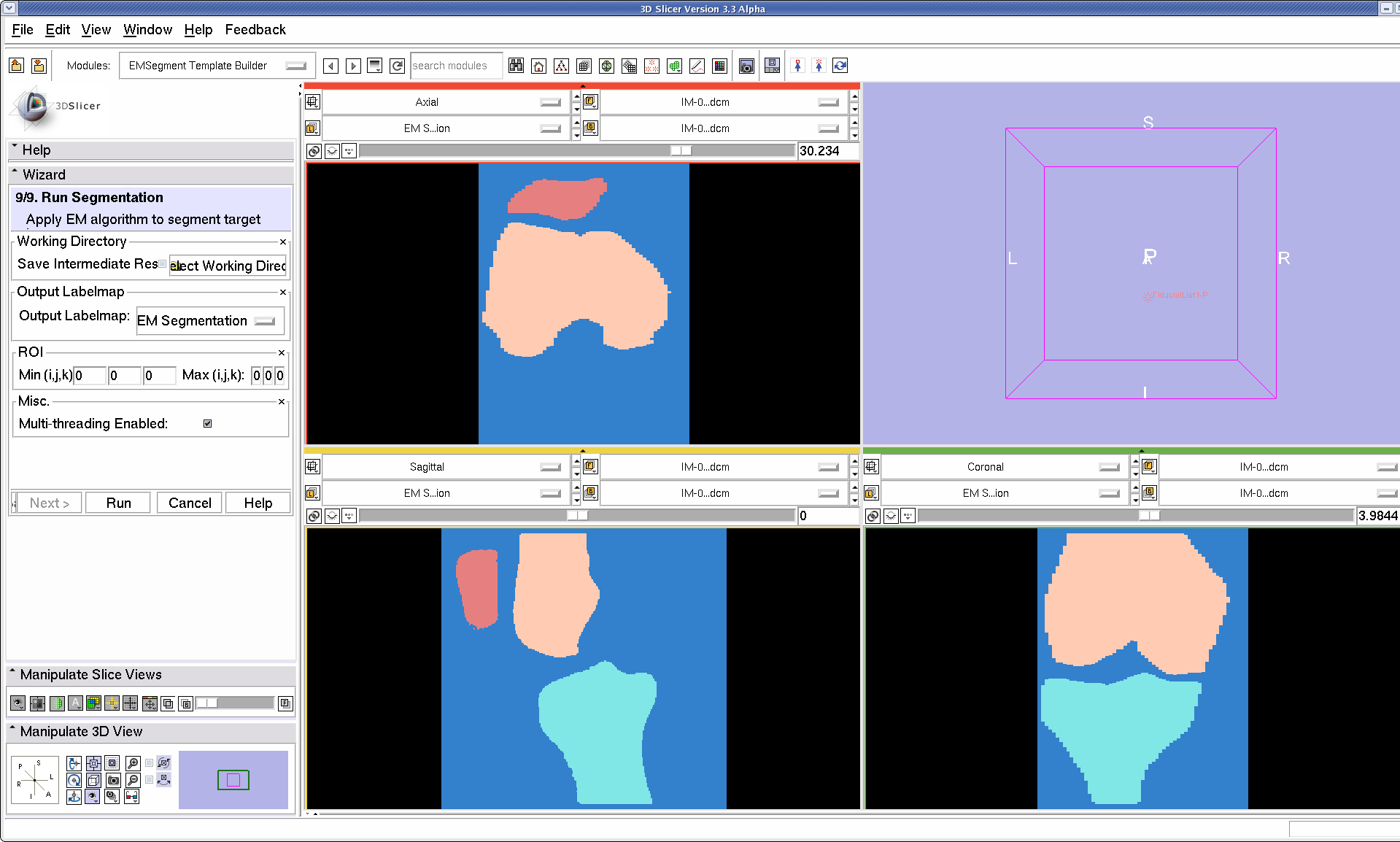Enable the 3D view spin checkbox

pos(150,763)
